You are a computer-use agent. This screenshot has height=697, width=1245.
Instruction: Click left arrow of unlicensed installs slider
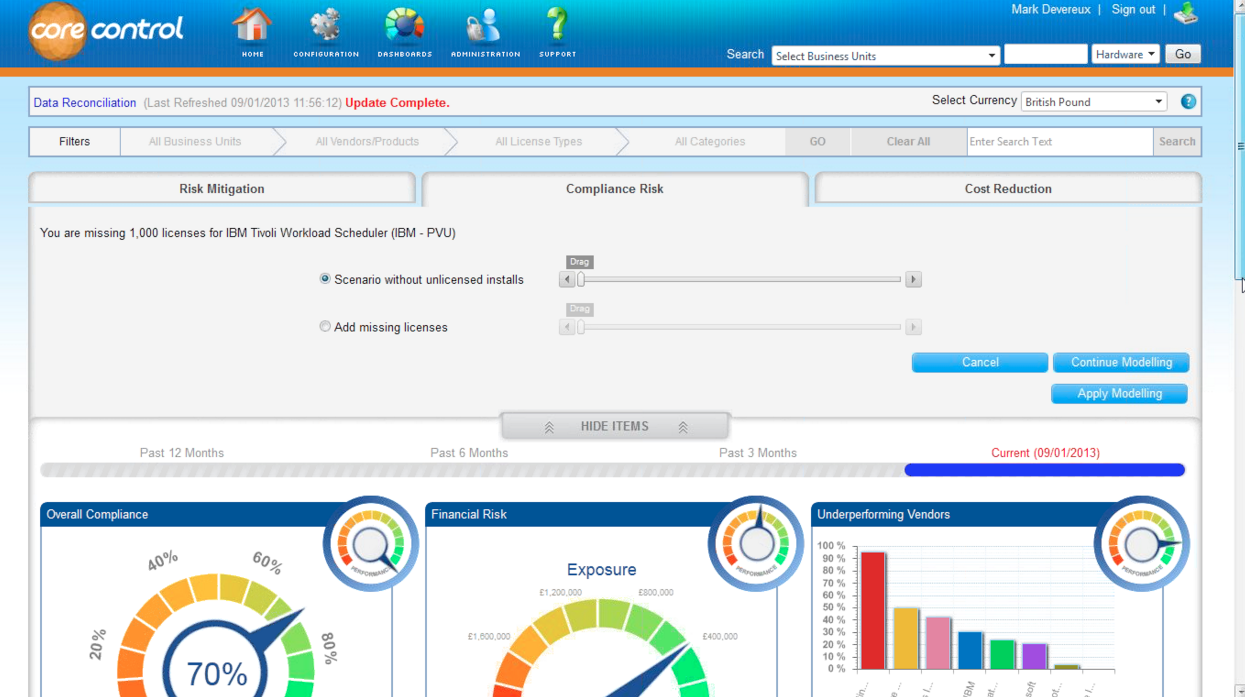(567, 280)
